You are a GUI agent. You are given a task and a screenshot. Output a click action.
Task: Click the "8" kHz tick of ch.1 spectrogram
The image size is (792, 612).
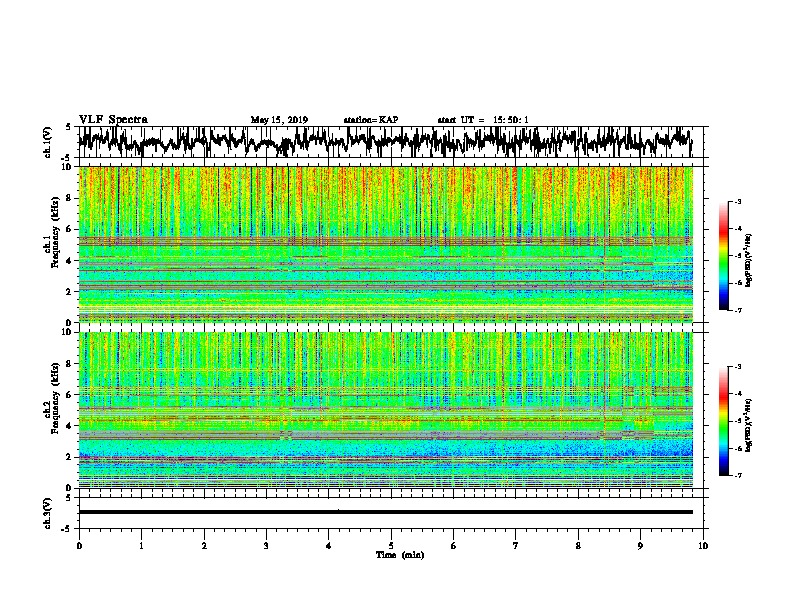(x=70, y=198)
